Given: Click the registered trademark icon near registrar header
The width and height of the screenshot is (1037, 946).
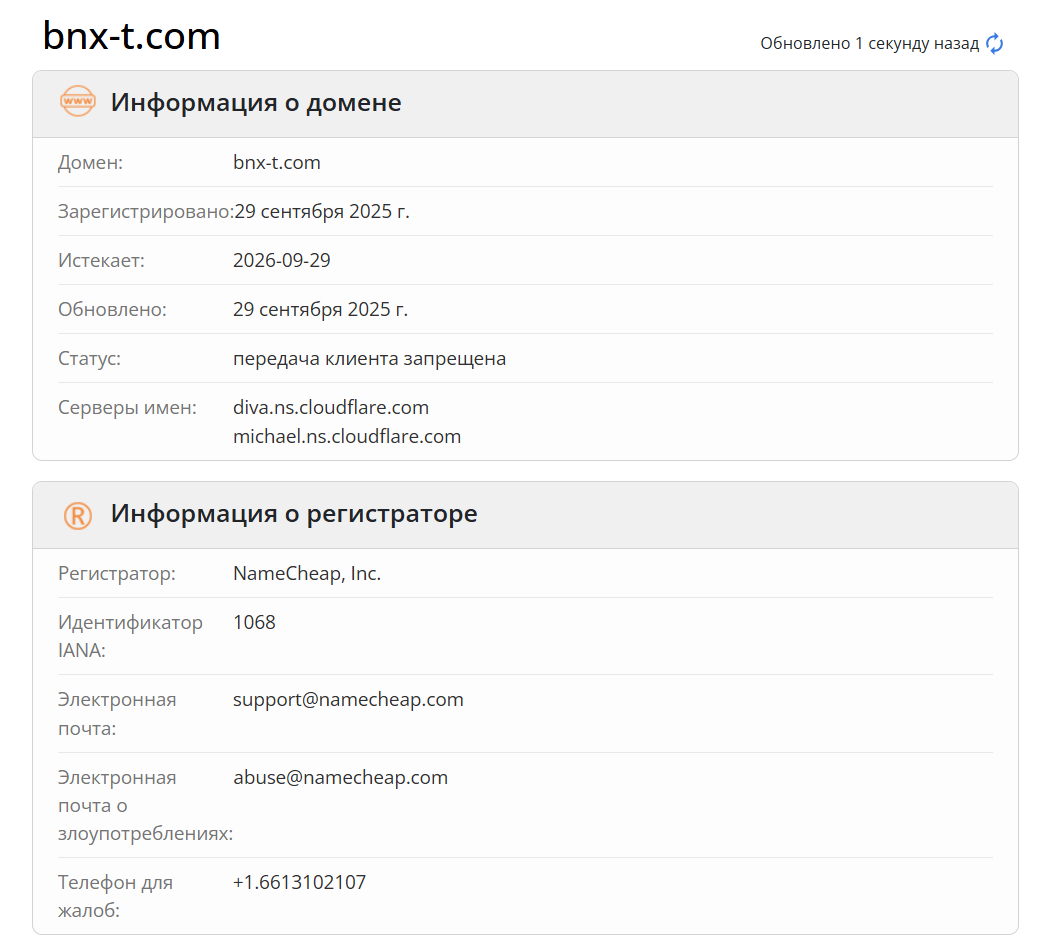Looking at the screenshot, I should pyautogui.click(x=77, y=514).
